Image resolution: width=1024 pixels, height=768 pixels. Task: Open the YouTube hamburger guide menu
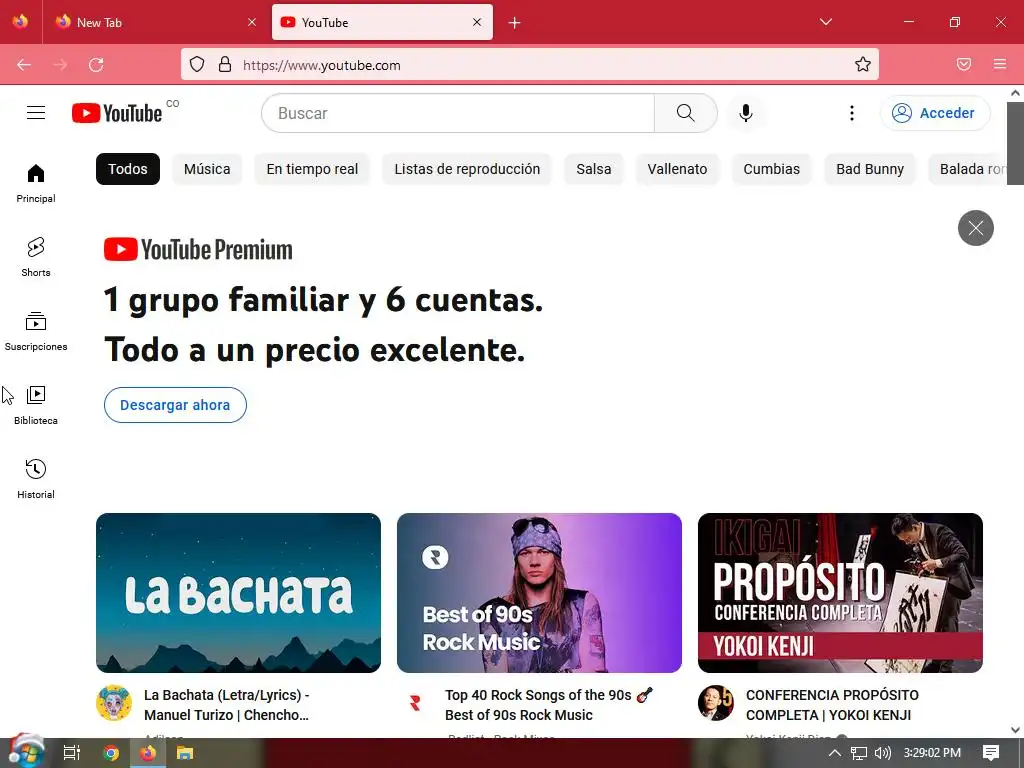coord(36,113)
